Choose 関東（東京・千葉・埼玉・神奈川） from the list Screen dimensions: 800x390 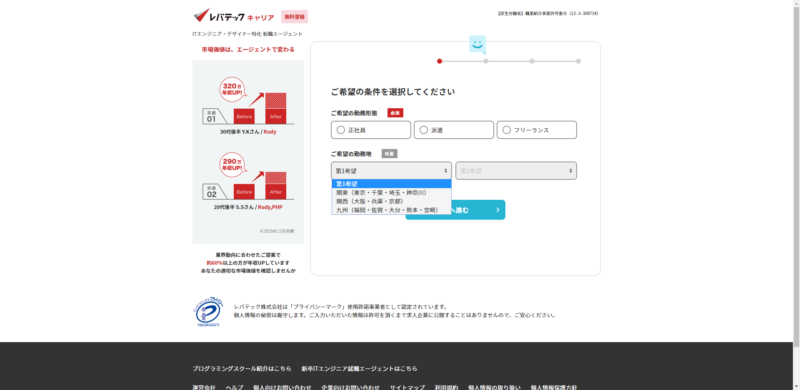tap(391, 192)
